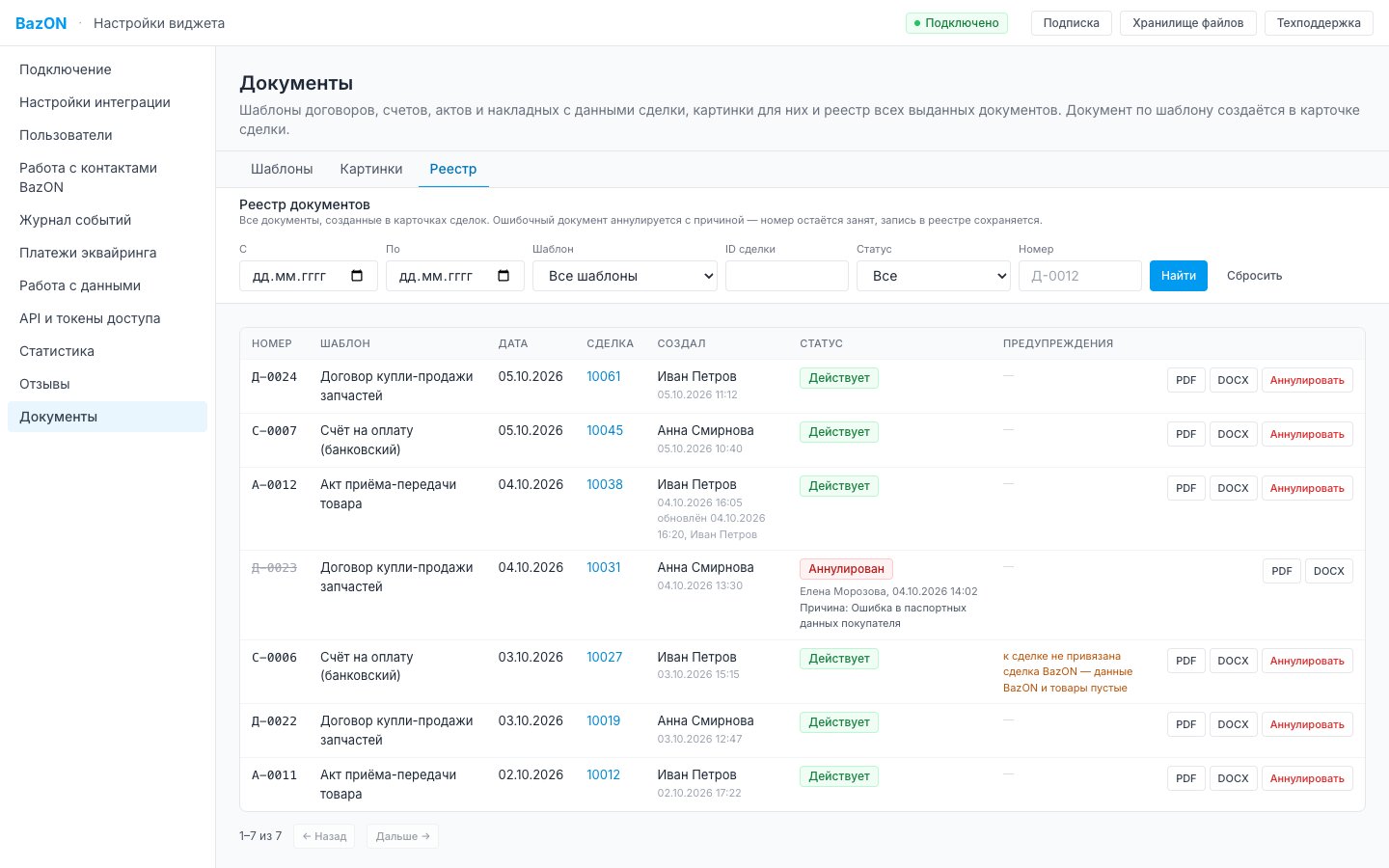Image resolution: width=1389 pixels, height=868 pixels.
Task: Open deal link 10045
Action: click(605, 430)
